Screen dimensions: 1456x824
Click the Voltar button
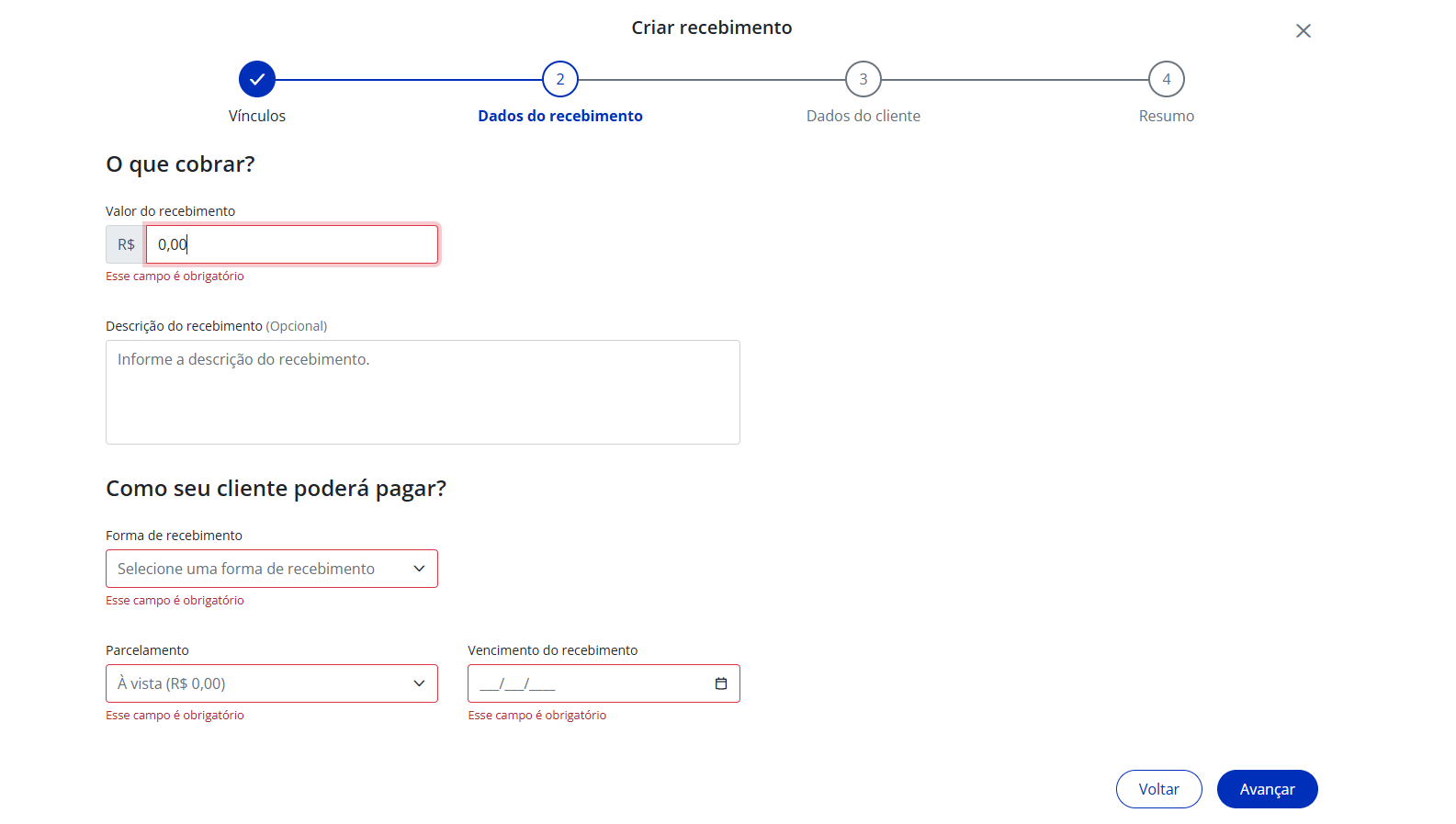[x=1159, y=789]
